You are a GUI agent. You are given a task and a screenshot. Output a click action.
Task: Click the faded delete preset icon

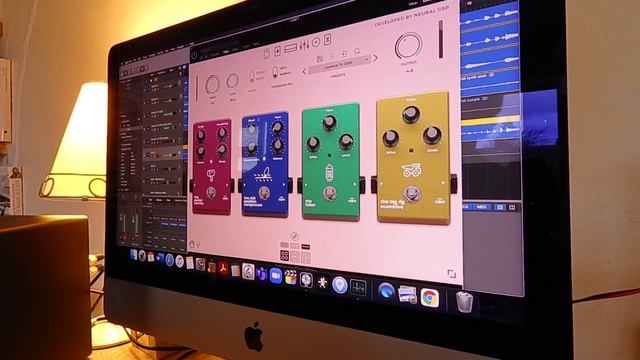tap(332, 56)
